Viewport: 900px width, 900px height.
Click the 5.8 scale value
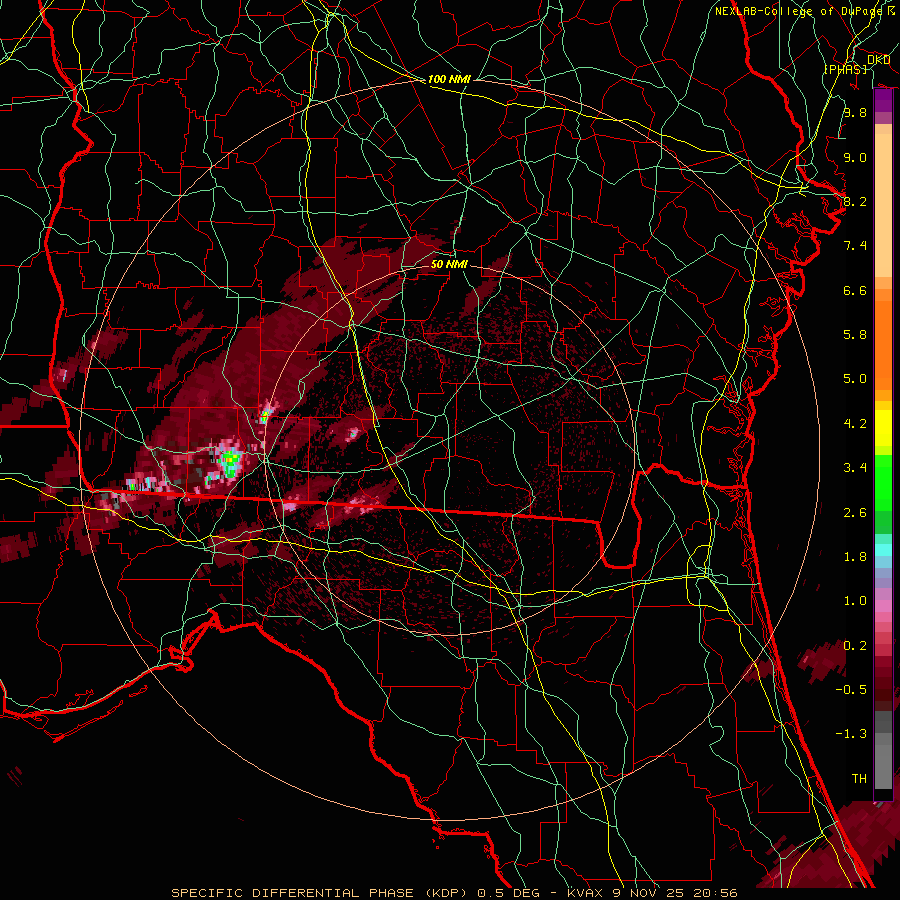pyautogui.click(x=855, y=335)
